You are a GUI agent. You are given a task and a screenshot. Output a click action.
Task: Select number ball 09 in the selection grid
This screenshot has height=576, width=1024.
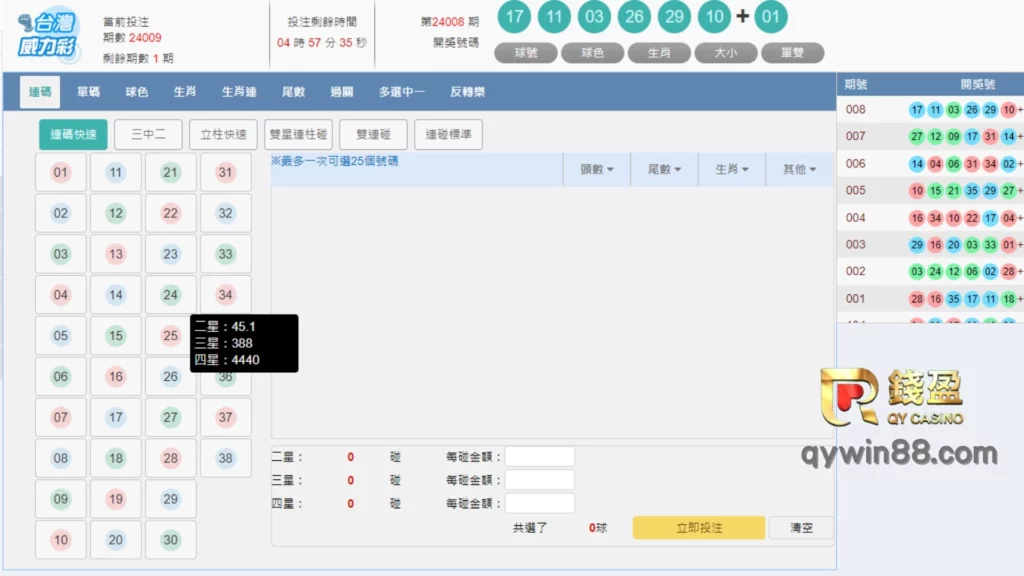pyautogui.click(x=61, y=499)
